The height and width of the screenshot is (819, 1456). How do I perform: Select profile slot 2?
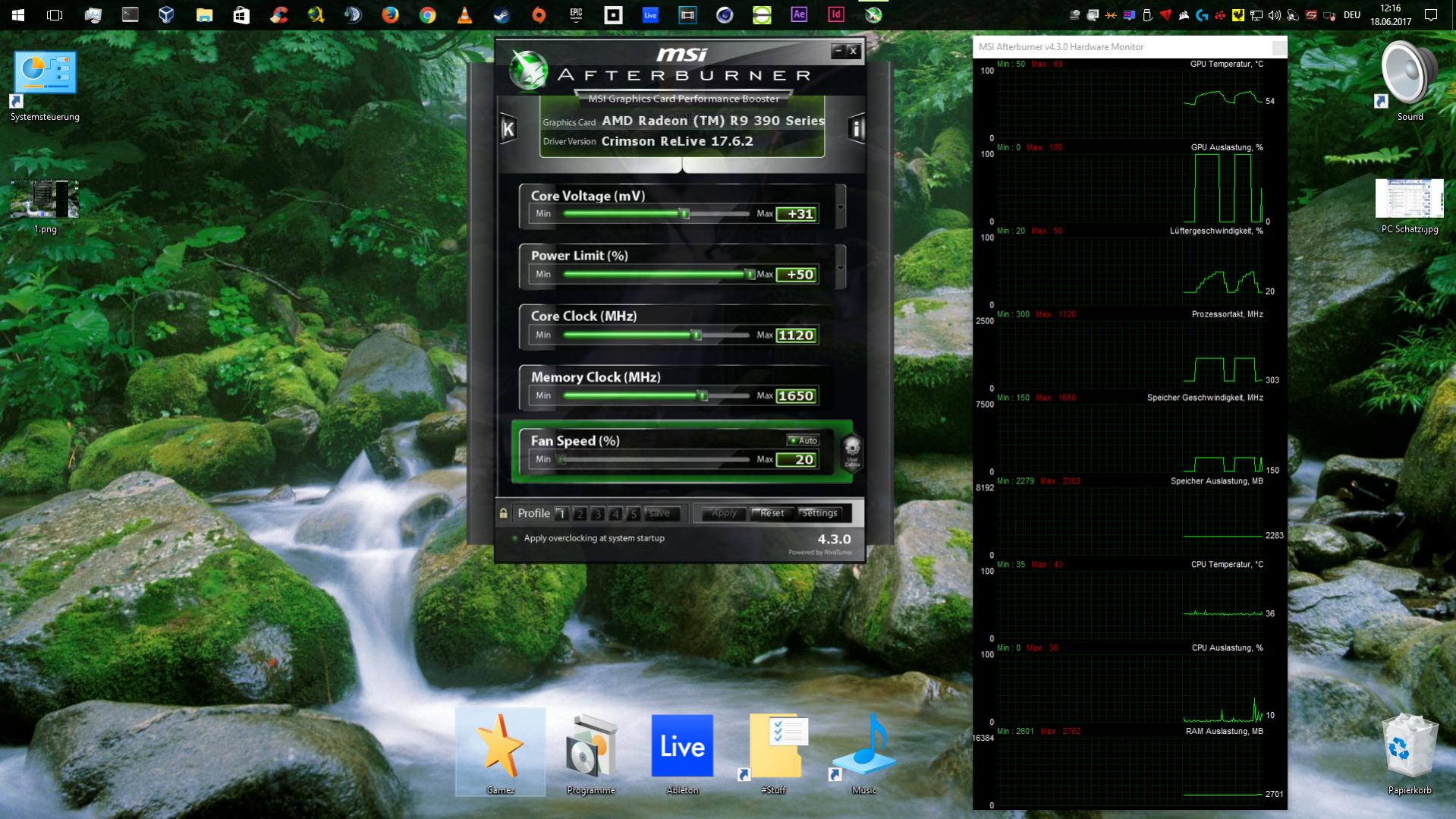coord(580,514)
